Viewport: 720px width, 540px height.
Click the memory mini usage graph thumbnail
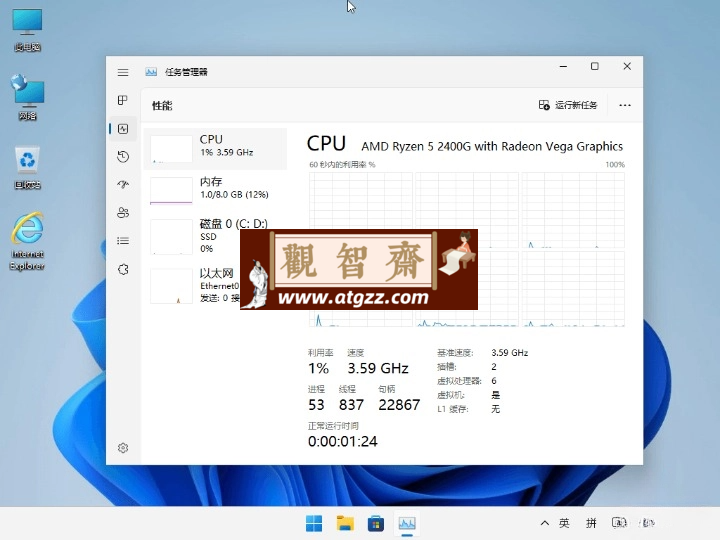(x=171, y=190)
